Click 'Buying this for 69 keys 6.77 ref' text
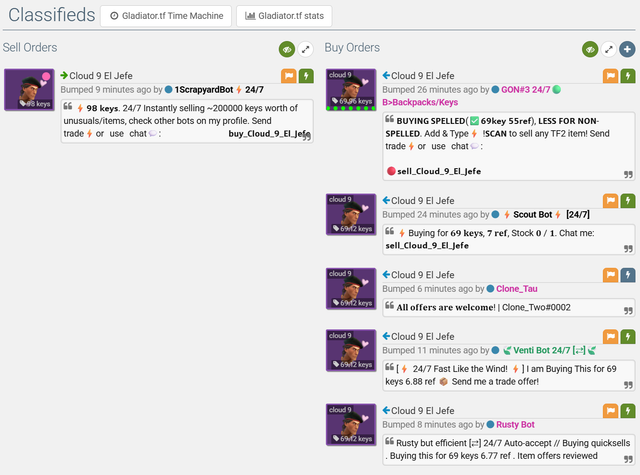 pyautogui.click(x=450, y=456)
